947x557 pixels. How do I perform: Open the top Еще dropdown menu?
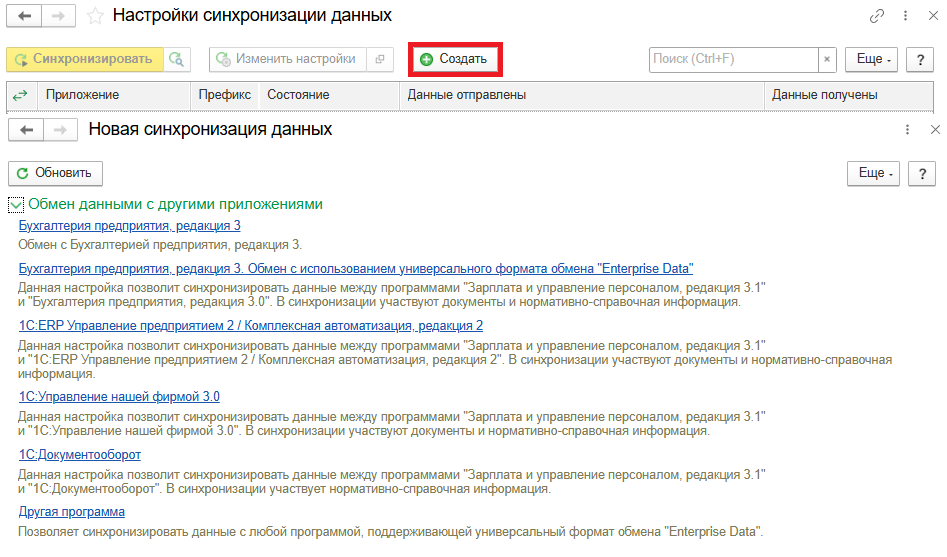pos(871,59)
